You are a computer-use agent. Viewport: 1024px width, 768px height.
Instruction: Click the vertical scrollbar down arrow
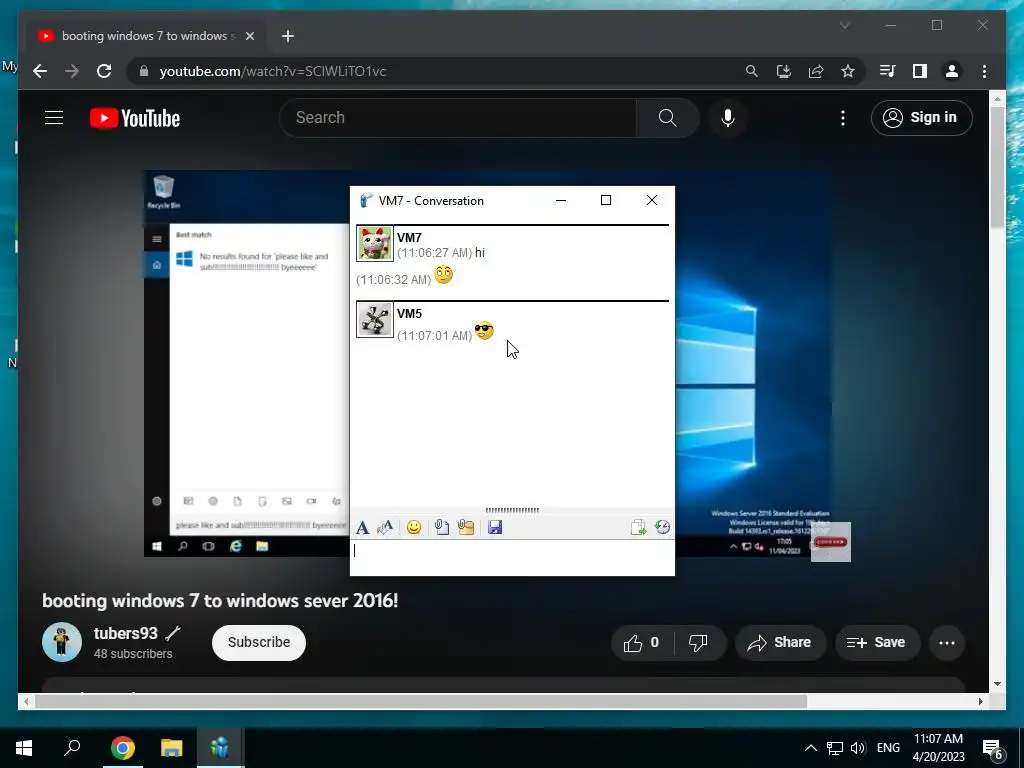click(x=997, y=684)
